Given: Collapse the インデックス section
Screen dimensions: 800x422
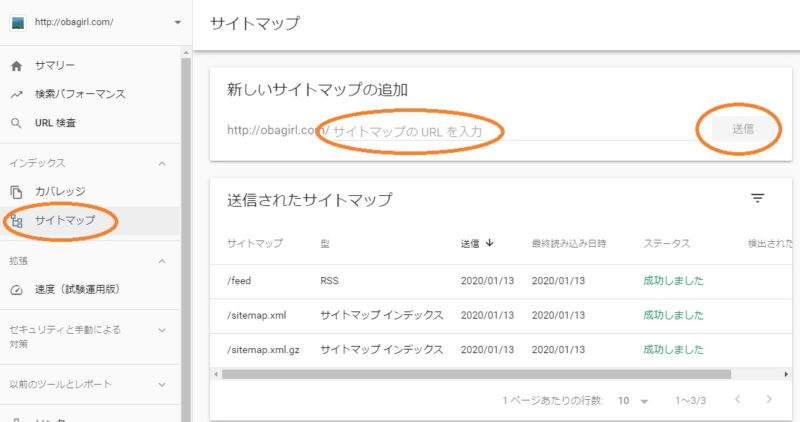Looking at the screenshot, I should [162, 164].
